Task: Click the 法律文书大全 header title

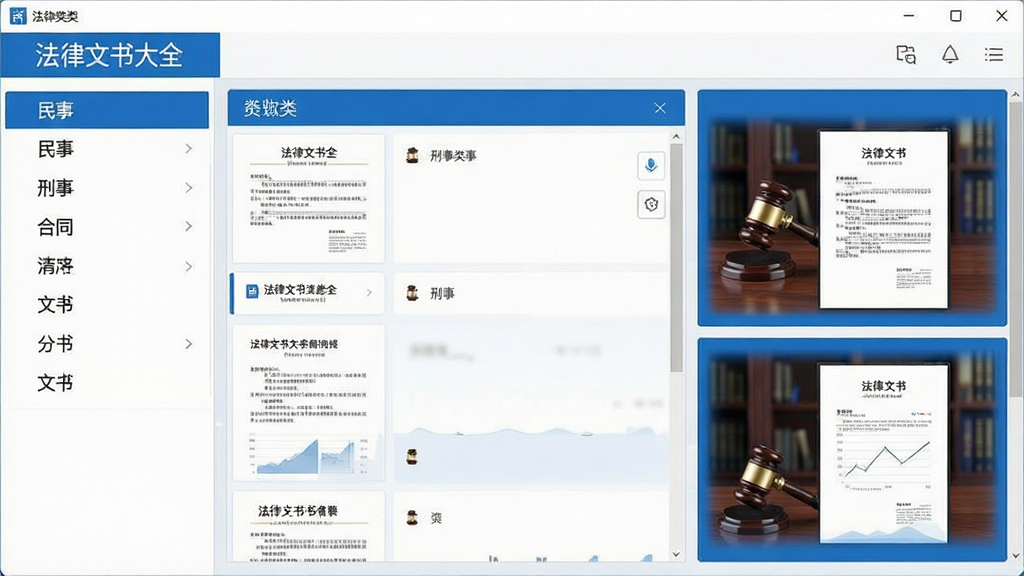Action: 109,55
